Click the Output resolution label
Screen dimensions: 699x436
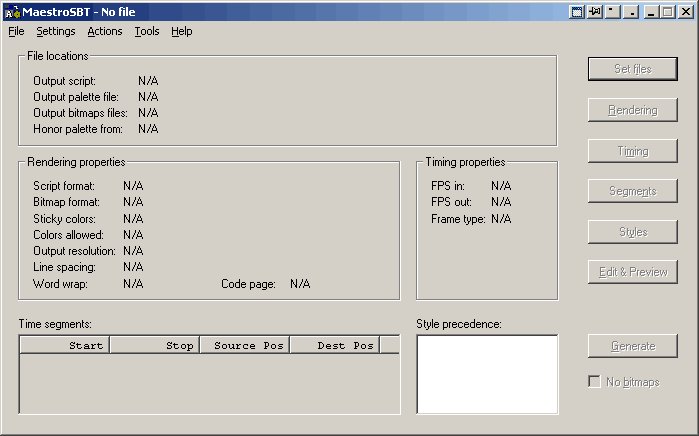point(74,251)
